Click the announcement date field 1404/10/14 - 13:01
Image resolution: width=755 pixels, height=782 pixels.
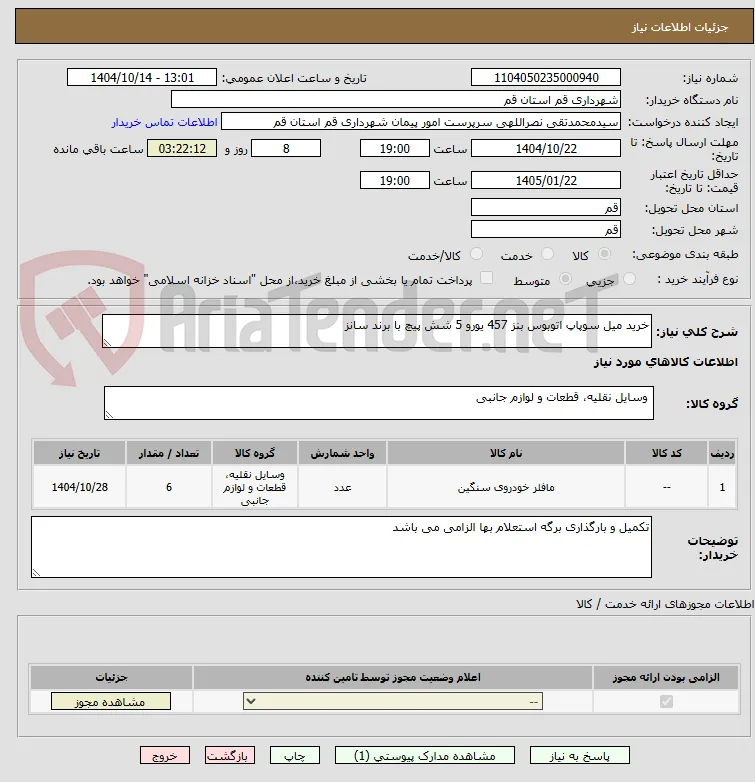[x=142, y=77]
